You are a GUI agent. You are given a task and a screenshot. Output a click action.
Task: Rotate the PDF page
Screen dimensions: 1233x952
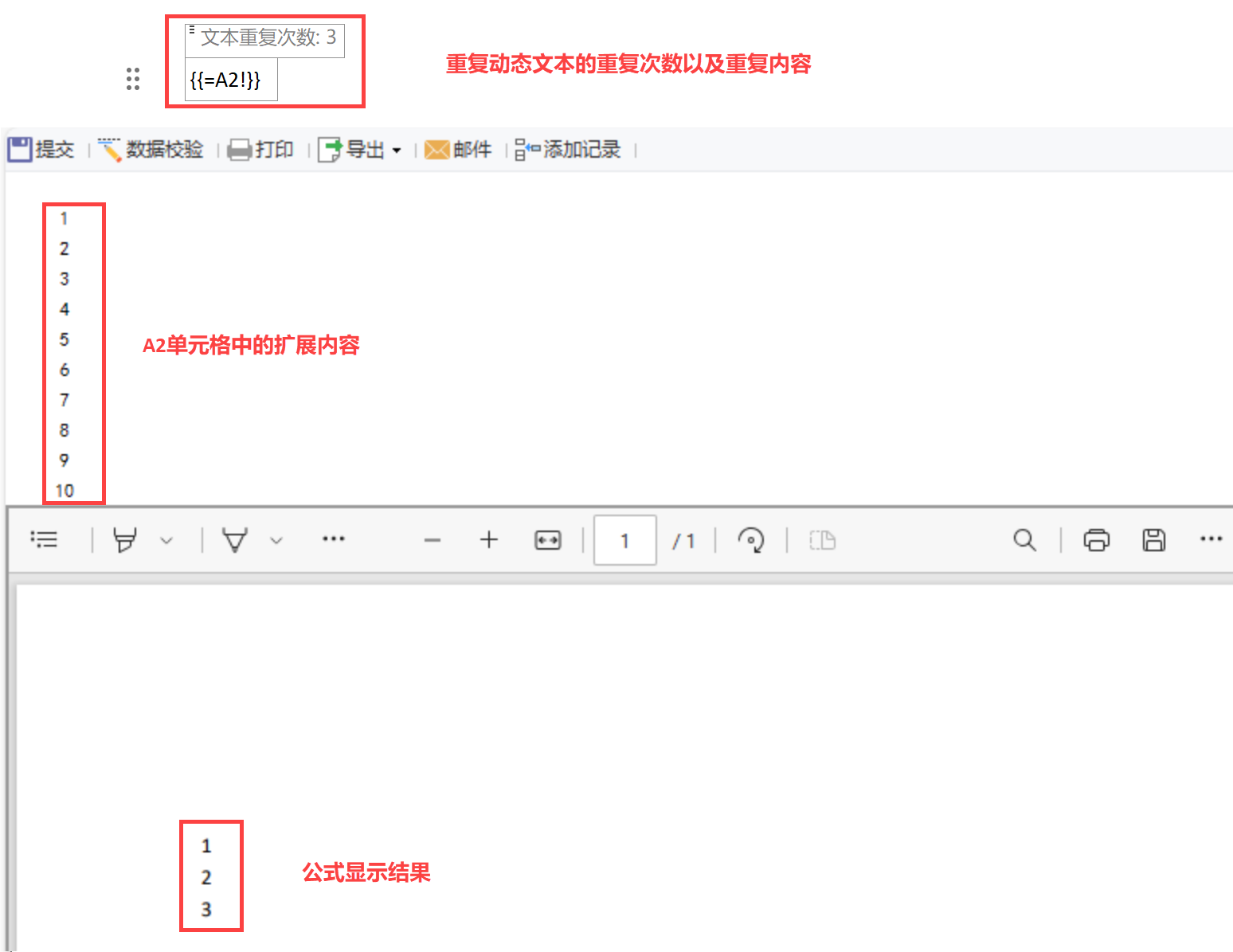tap(750, 539)
